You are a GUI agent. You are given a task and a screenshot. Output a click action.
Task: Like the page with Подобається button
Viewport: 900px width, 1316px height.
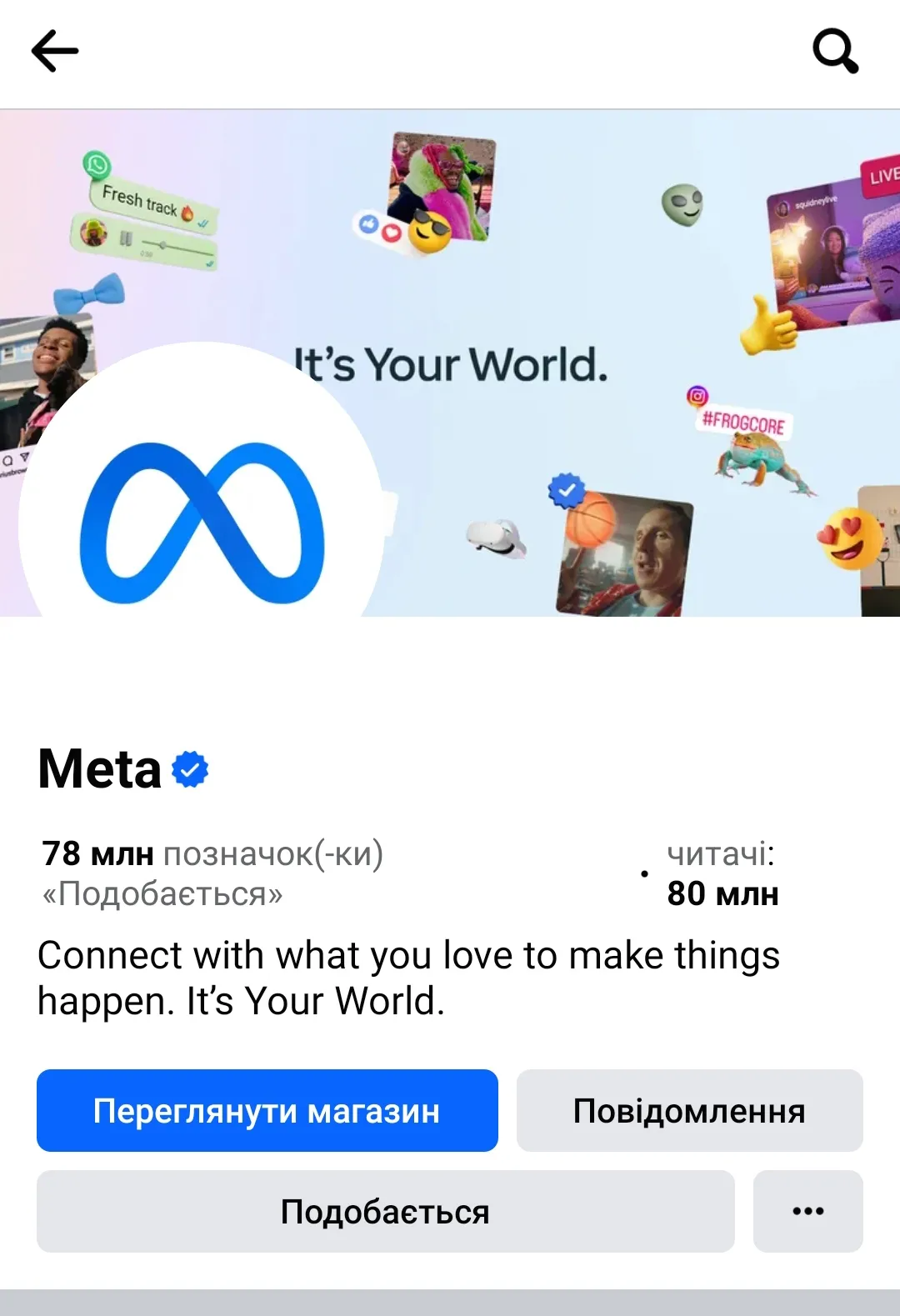386,1211
